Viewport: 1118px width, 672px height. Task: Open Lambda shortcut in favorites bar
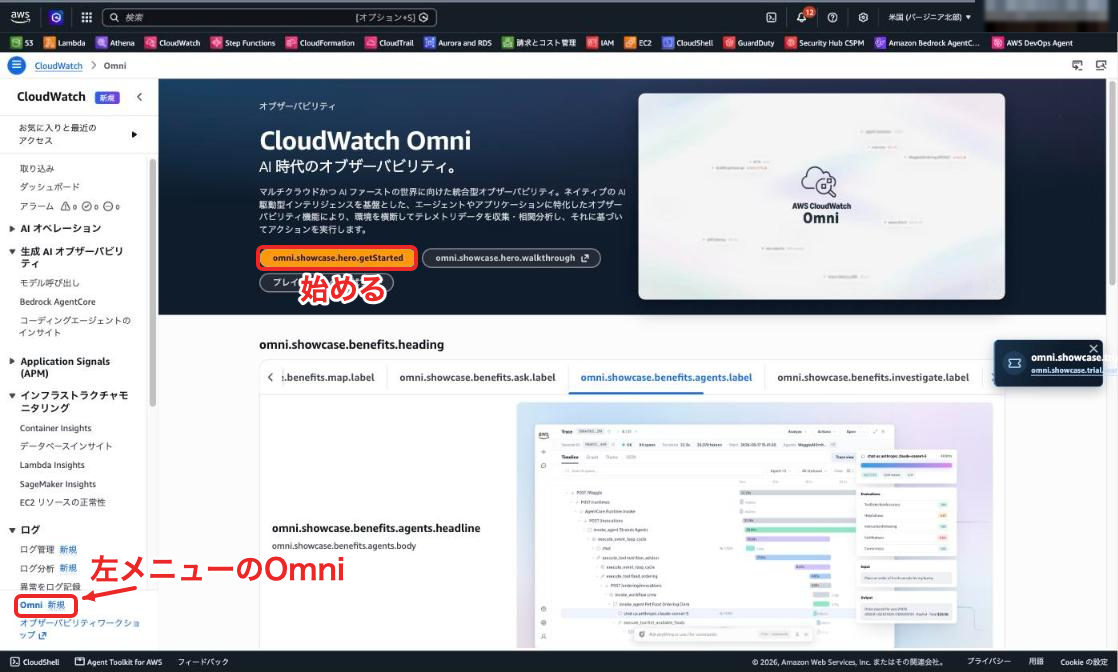65,43
